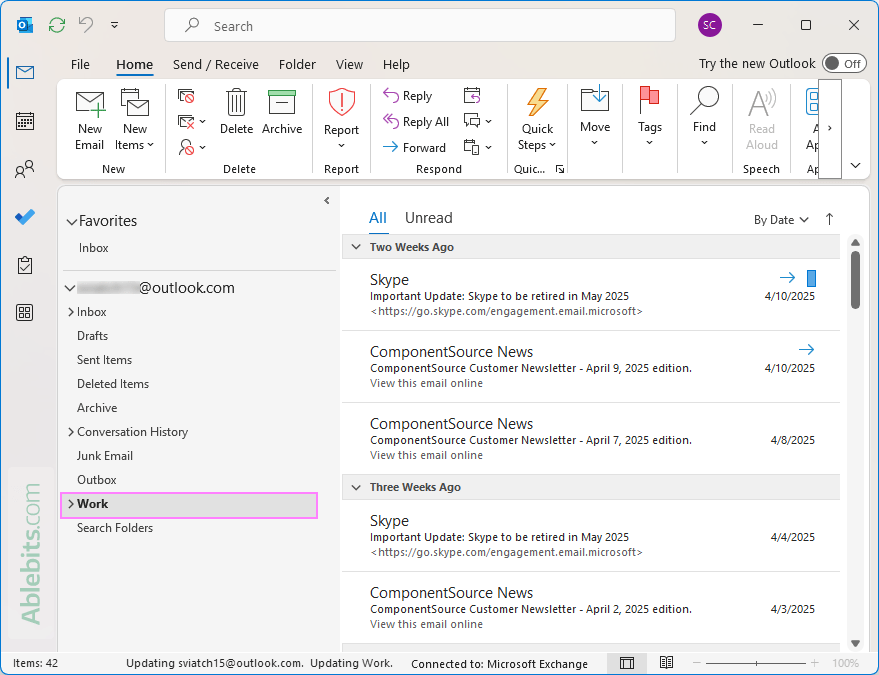Reverse sort order with up arrow

830,219
